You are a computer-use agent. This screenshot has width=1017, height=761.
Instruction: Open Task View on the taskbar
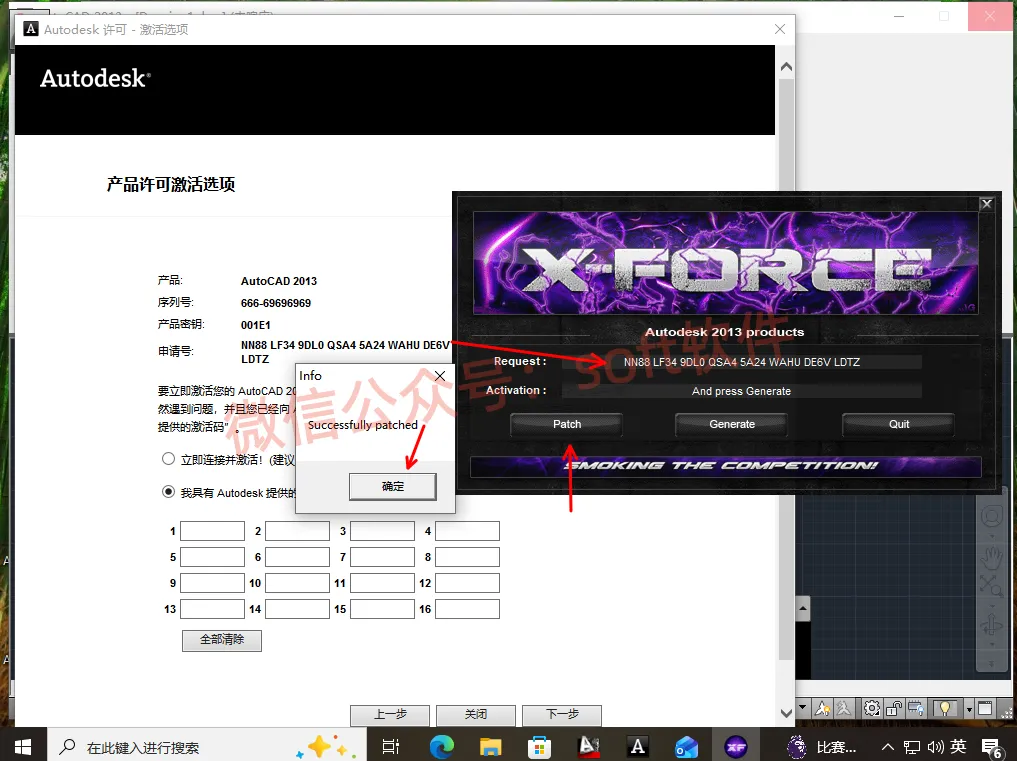point(390,747)
